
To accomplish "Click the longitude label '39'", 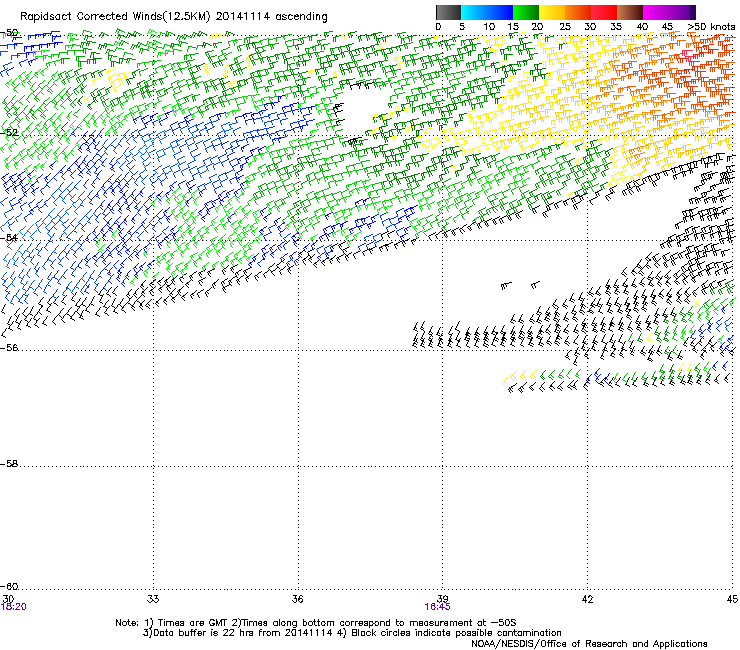I will tap(442, 599).
